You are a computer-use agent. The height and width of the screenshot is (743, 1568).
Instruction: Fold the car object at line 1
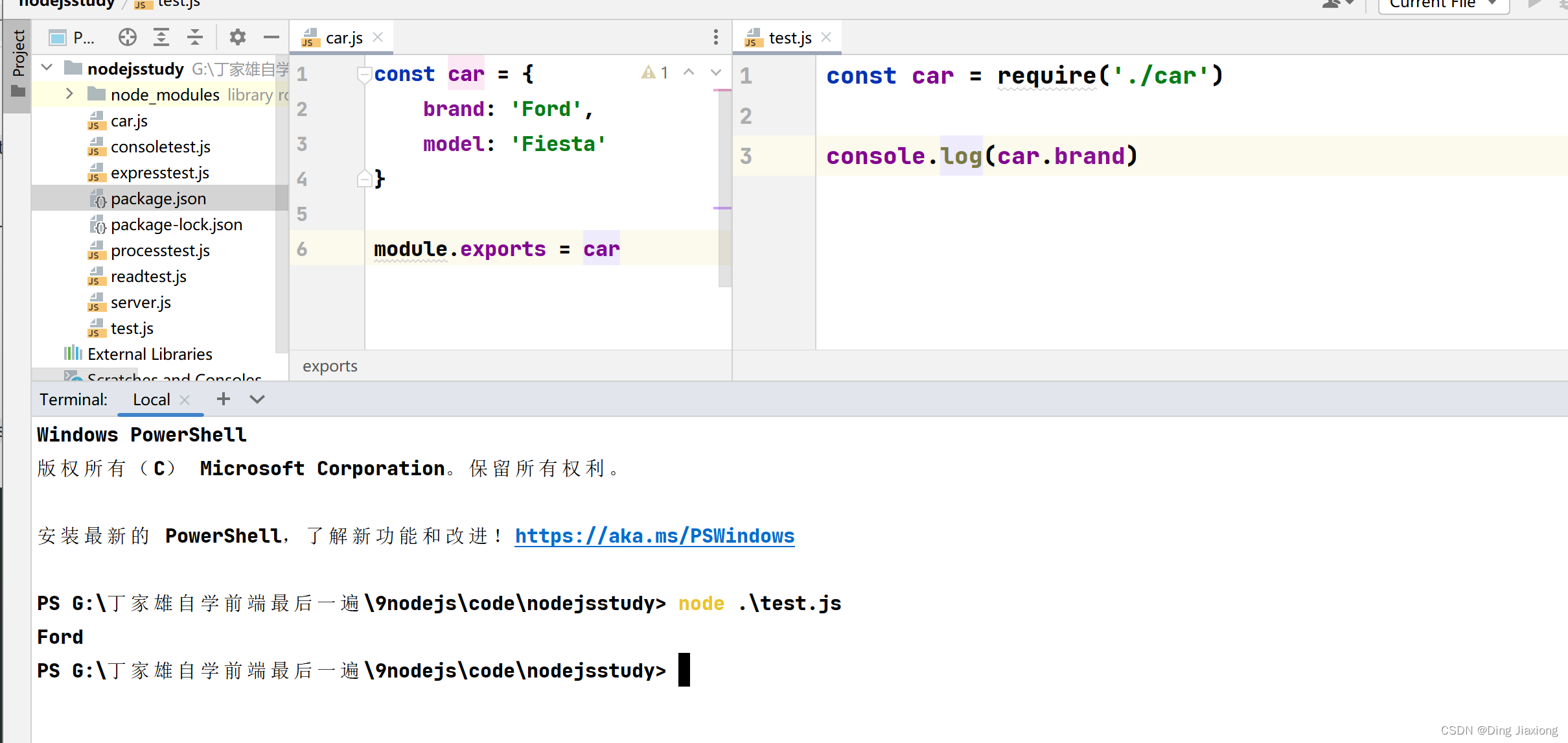click(x=363, y=75)
